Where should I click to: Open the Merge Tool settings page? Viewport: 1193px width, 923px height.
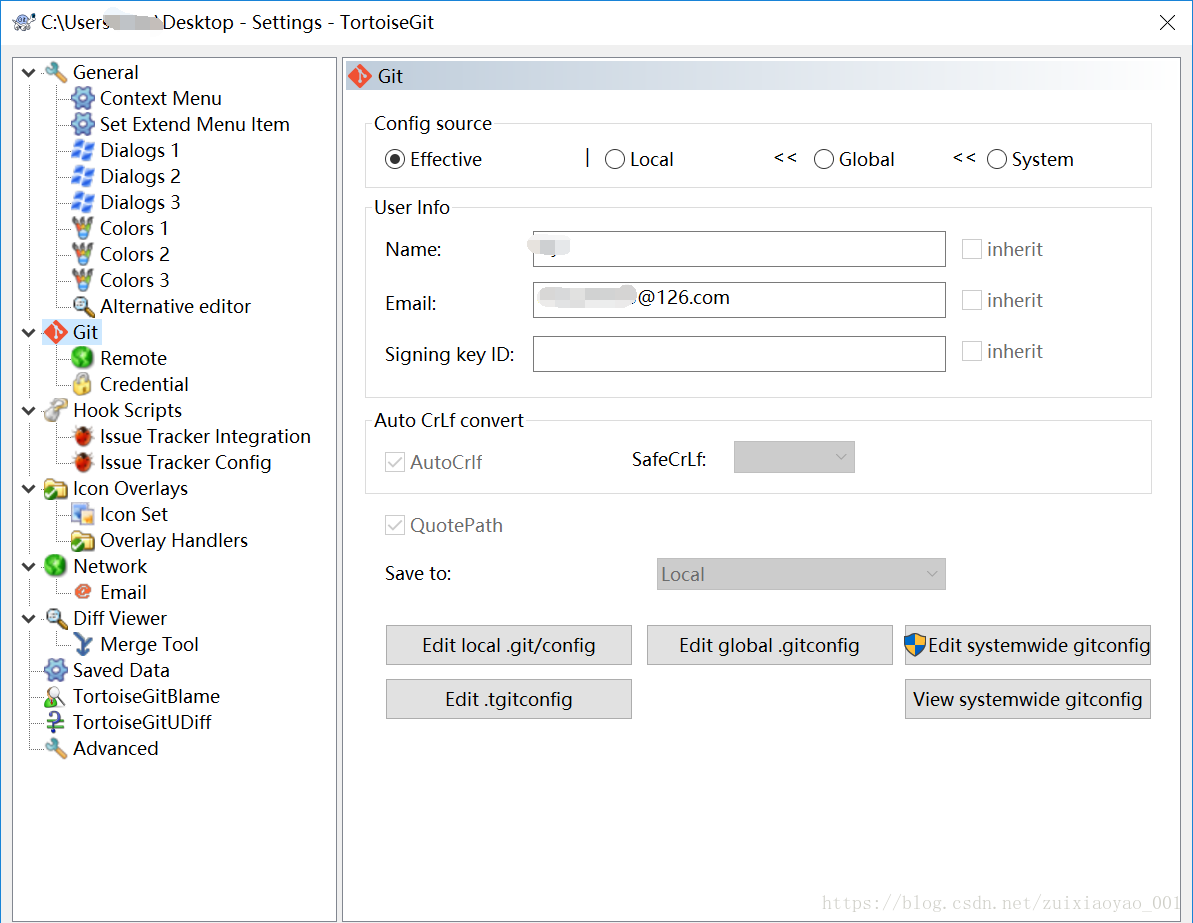pos(149,645)
